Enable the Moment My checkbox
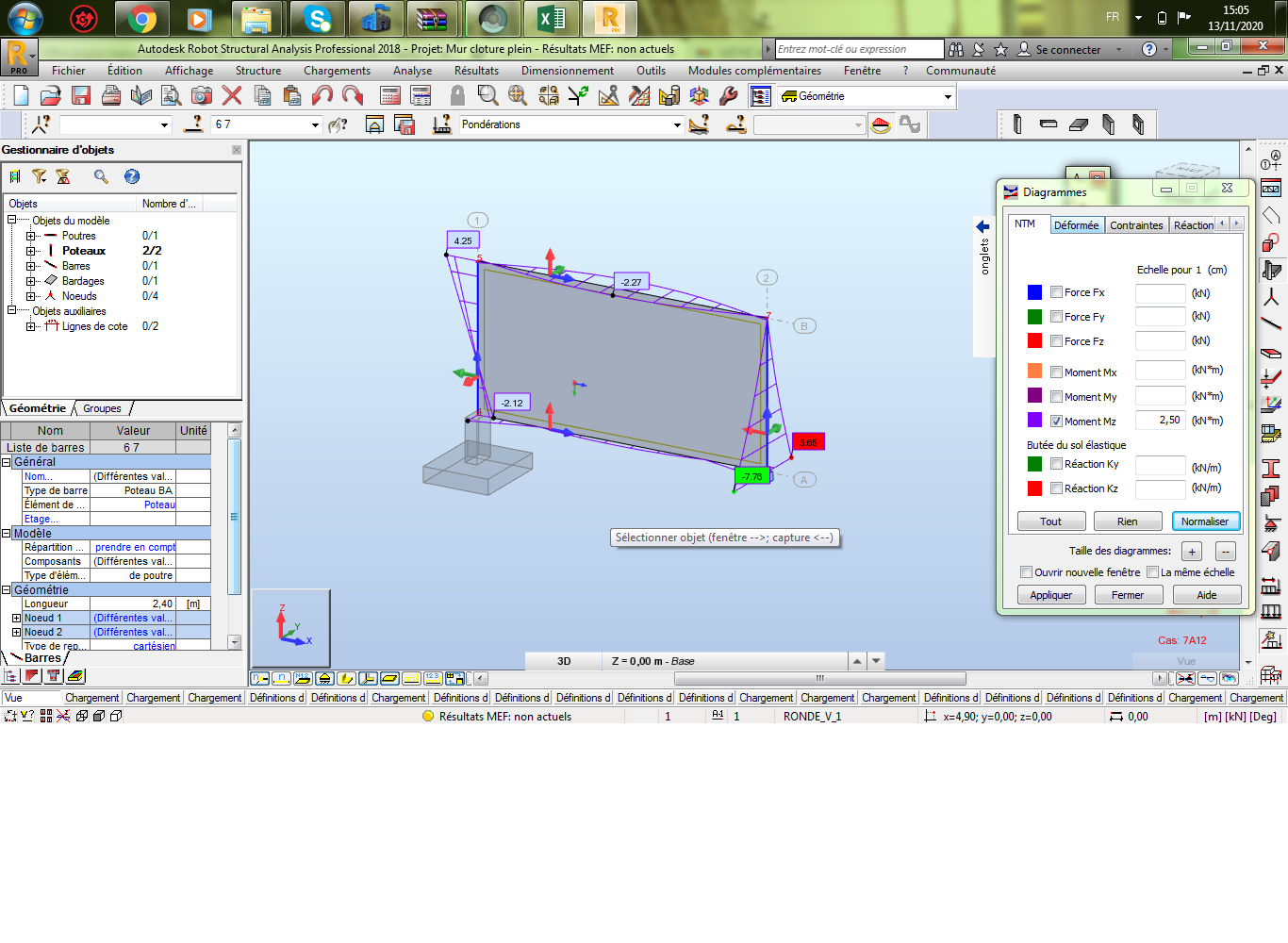 (x=1056, y=397)
